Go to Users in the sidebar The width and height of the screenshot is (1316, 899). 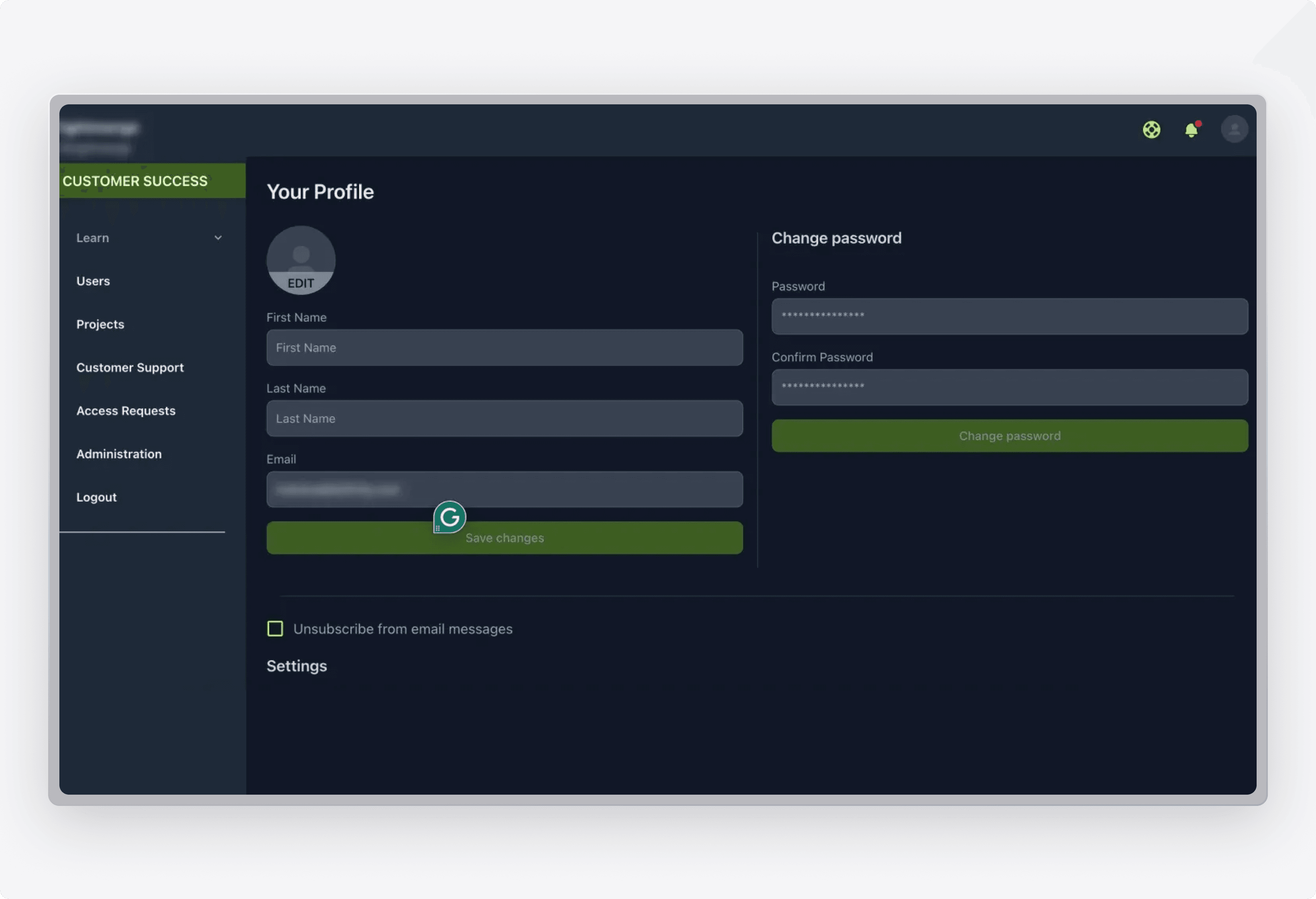click(93, 281)
